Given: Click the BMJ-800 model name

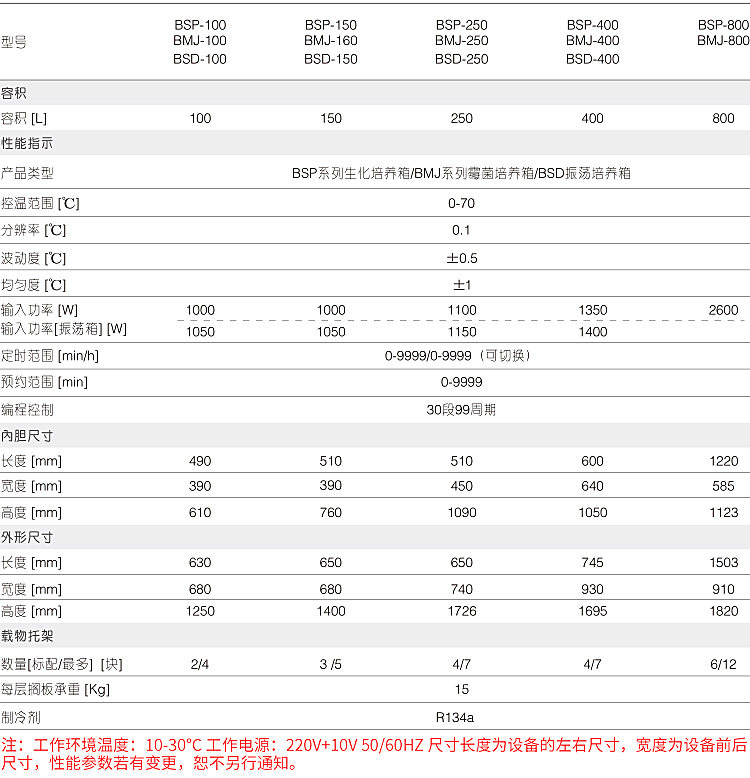Looking at the screenshot, I should click(x=723, y=40).
